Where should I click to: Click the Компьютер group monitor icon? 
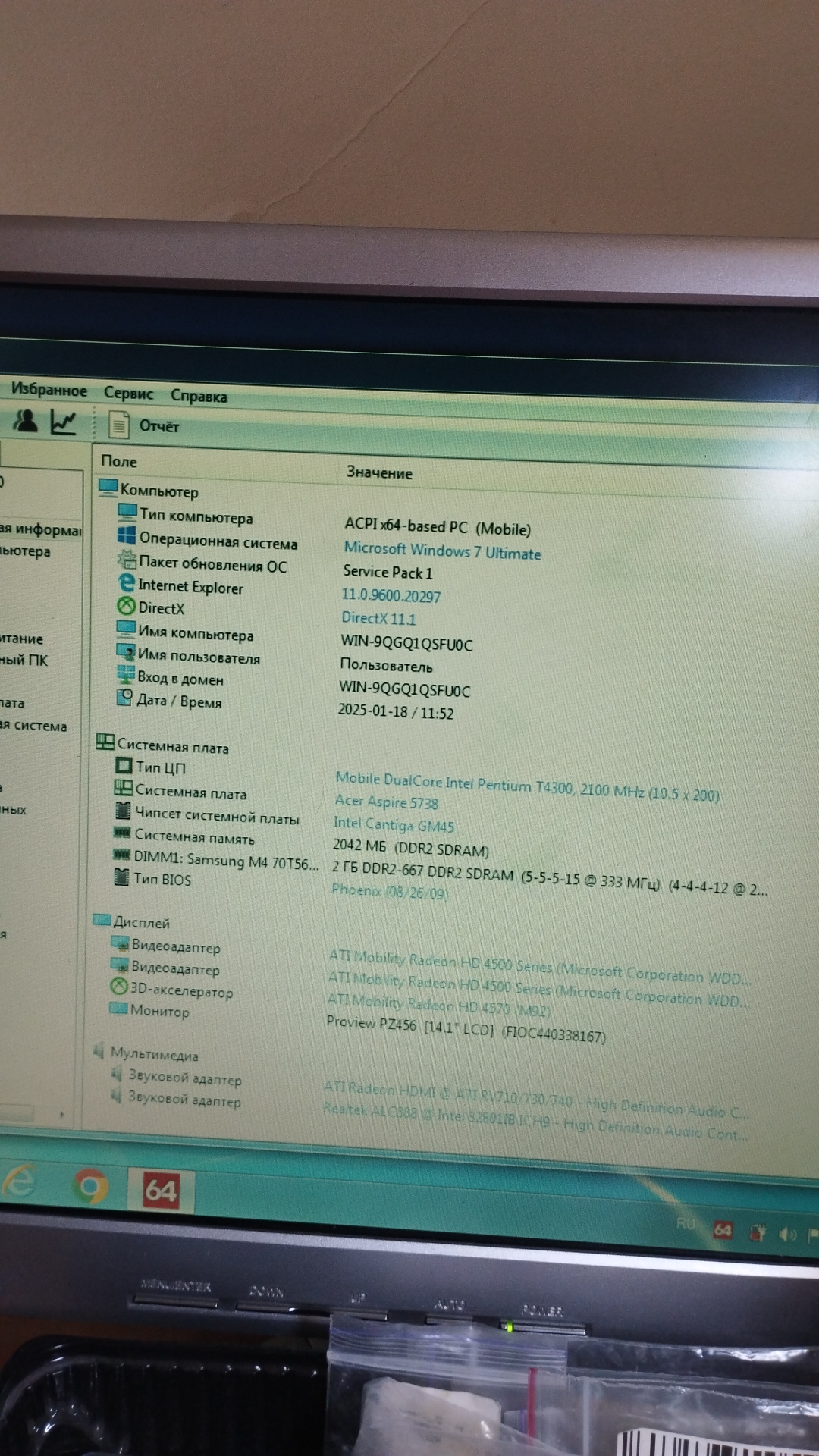point(108,488)
